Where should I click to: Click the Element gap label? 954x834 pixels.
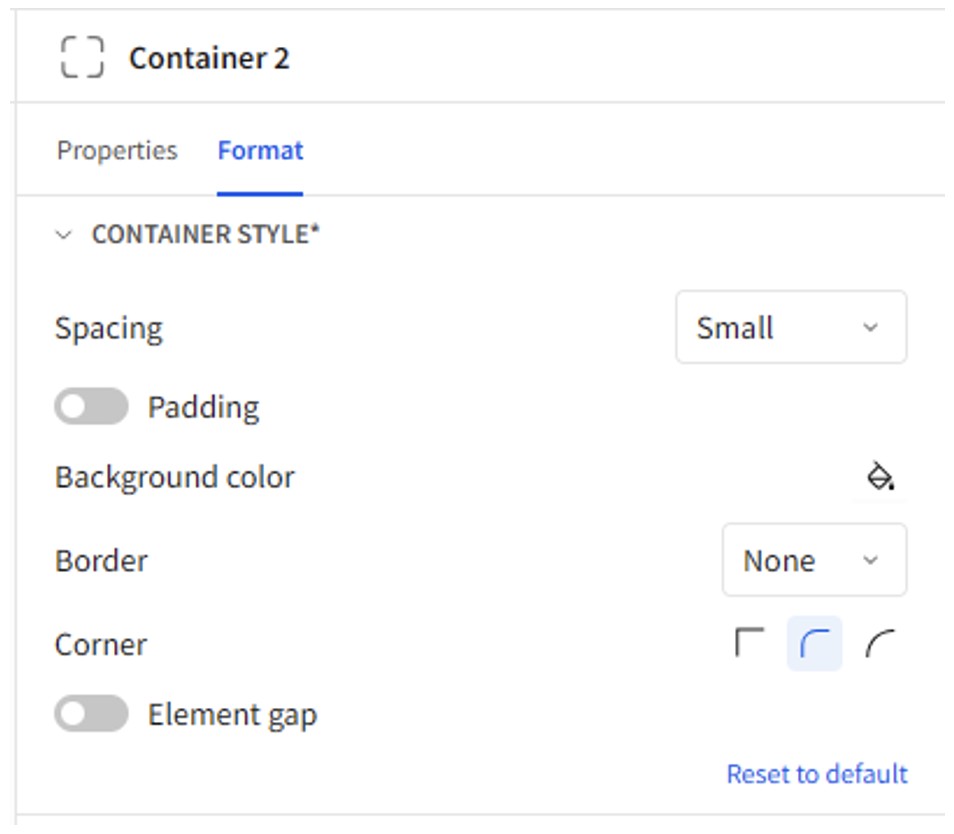point(232,714)
